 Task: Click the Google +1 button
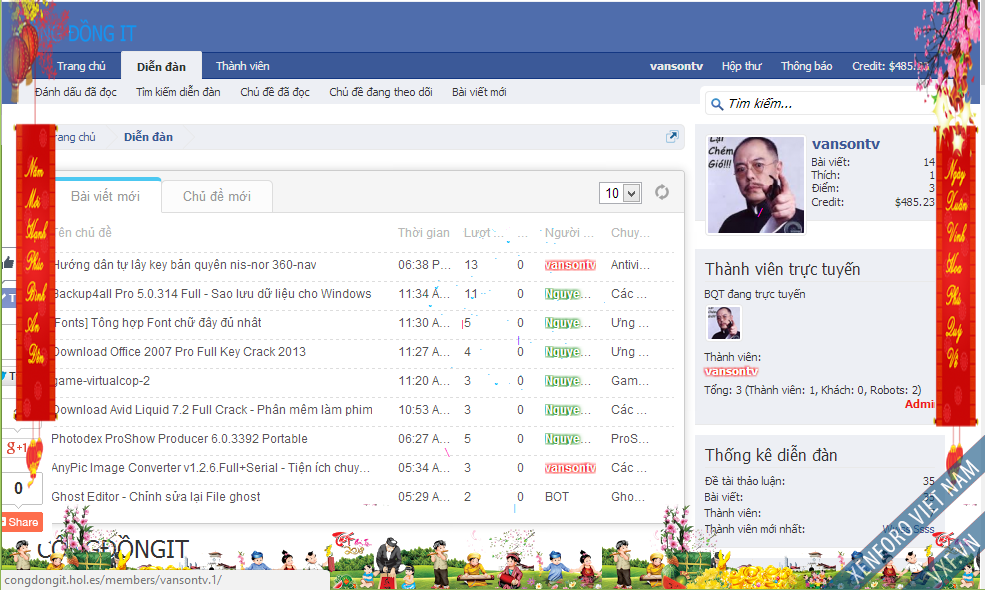16,447
